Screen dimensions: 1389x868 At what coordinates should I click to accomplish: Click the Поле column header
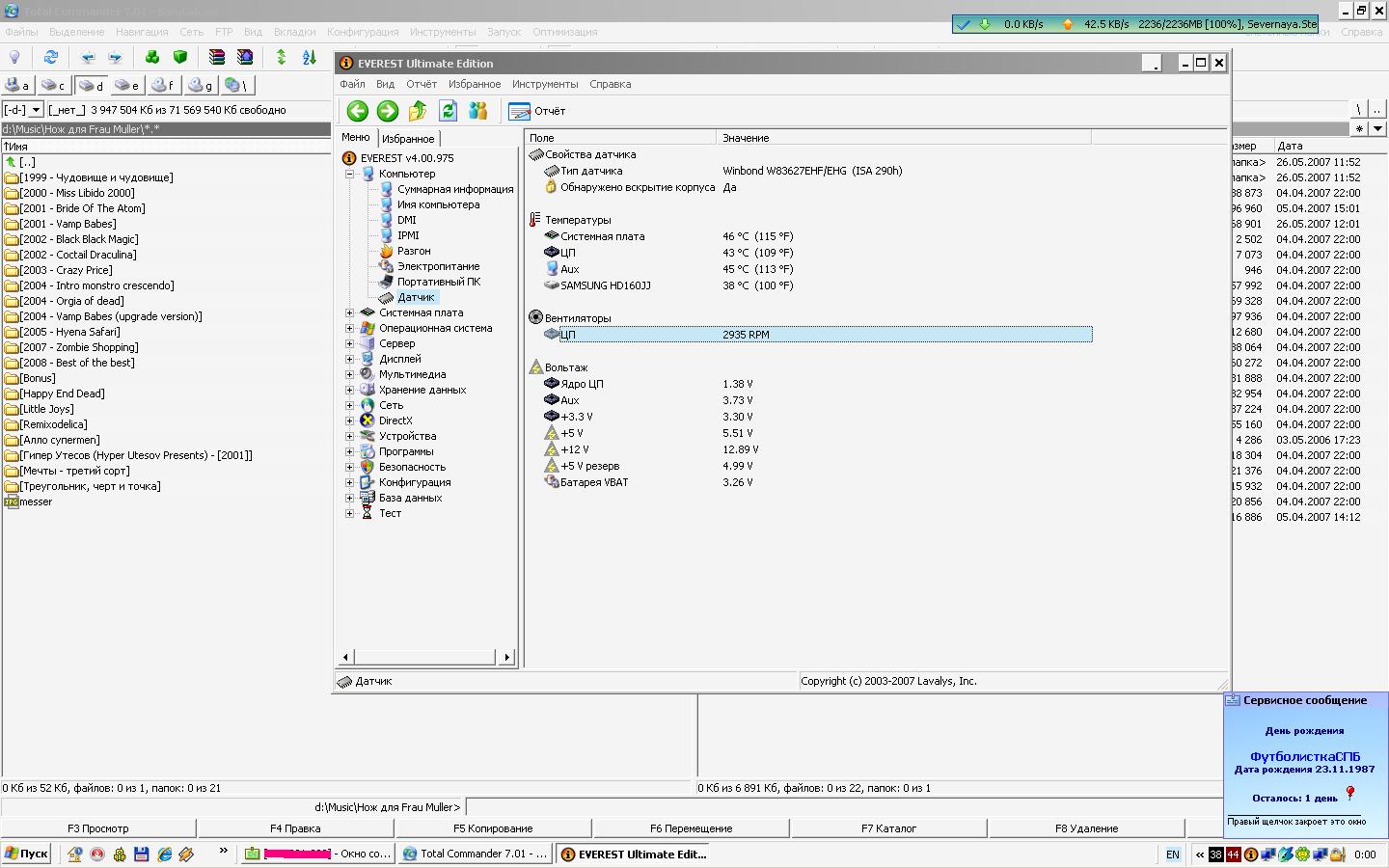(620, 138)
